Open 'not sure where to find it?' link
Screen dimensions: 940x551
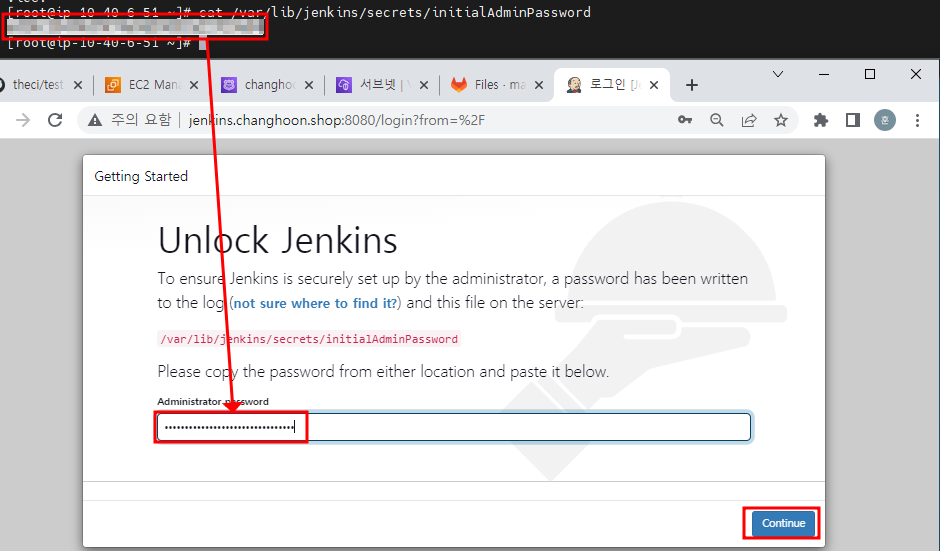tap(315, 303)
